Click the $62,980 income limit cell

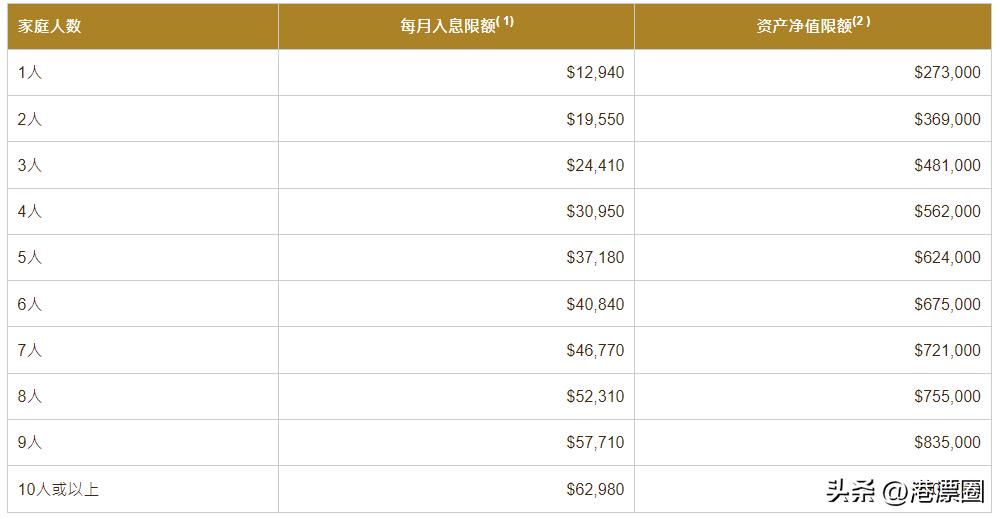595,489
